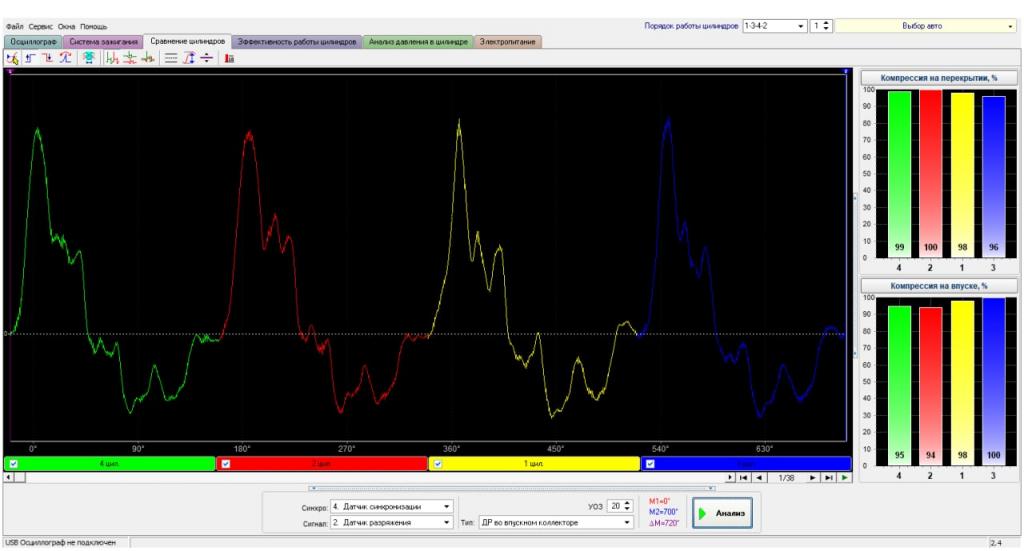Click the horizontal lines toolbar icon
1024x551 pixels.
tap(171, 58)
